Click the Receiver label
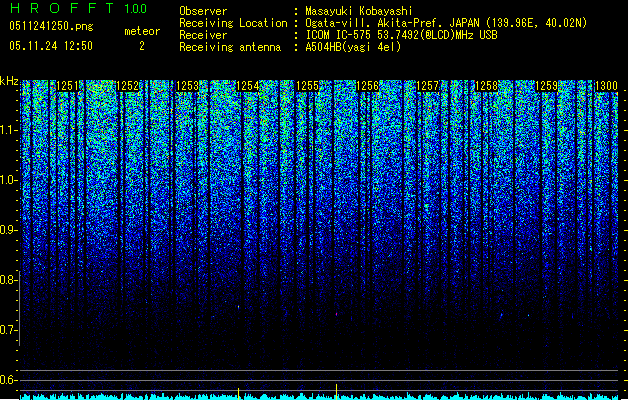629x400 pixels. pos(203,35)
